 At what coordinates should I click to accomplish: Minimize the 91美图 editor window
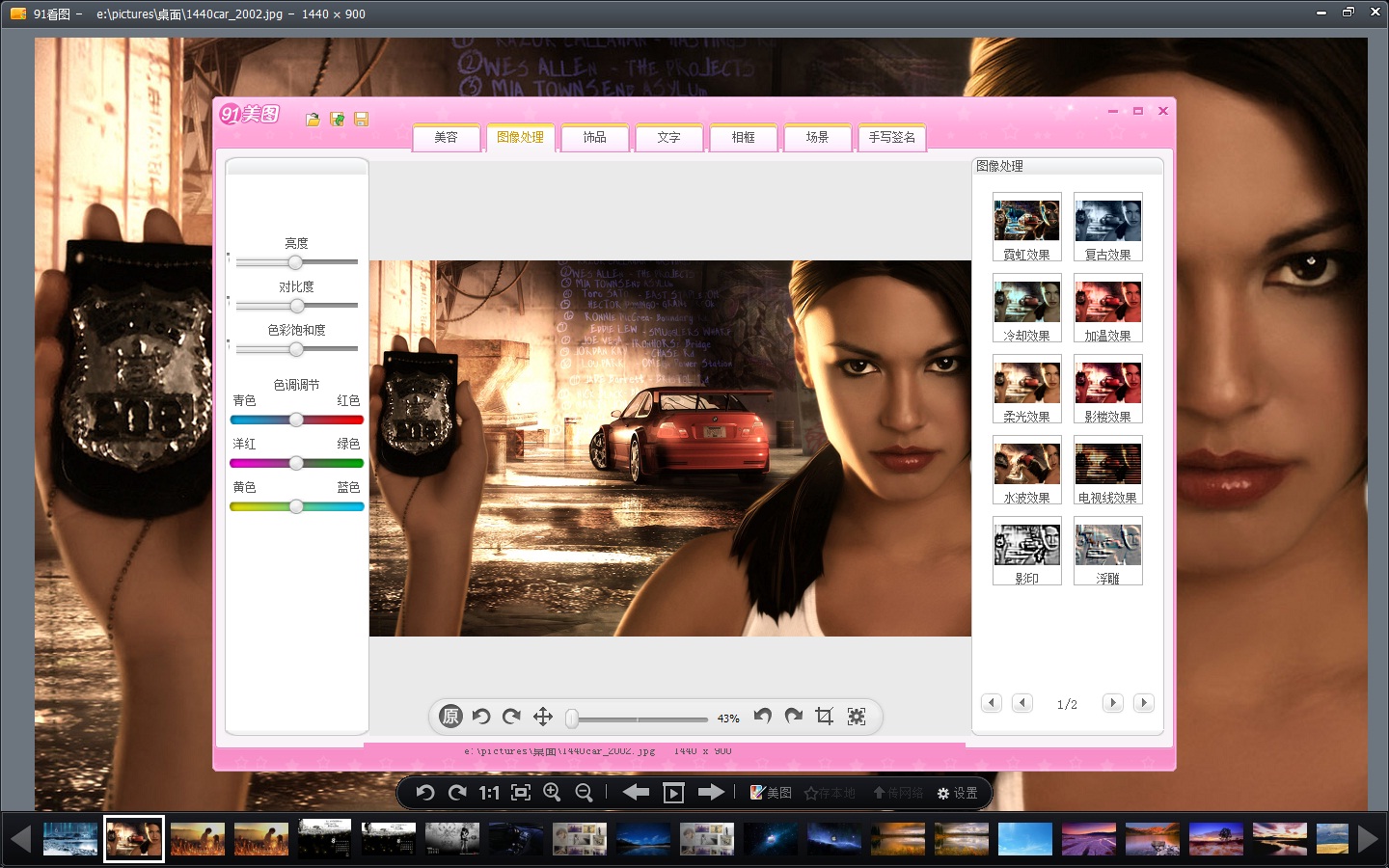click(x=1113, y=111)
